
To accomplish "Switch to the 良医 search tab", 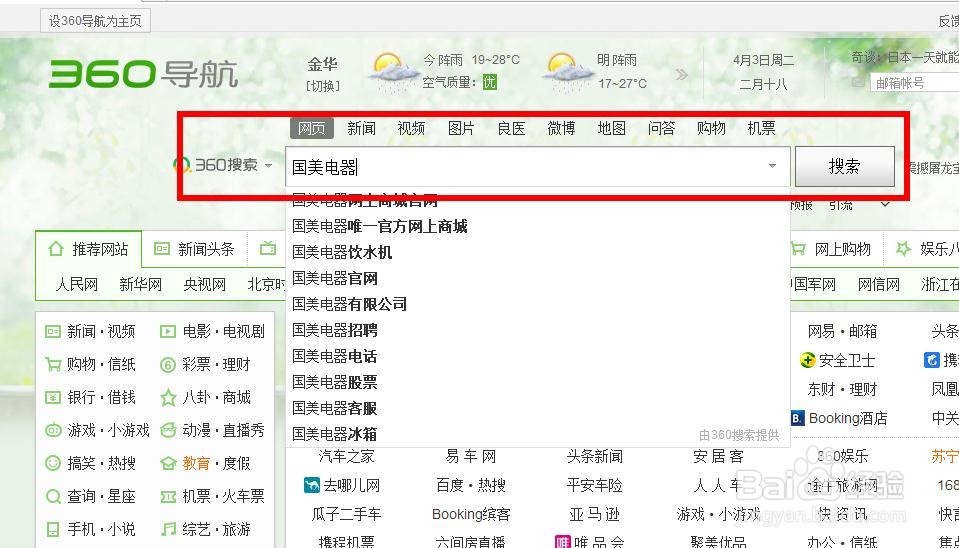I will point(511,128).
